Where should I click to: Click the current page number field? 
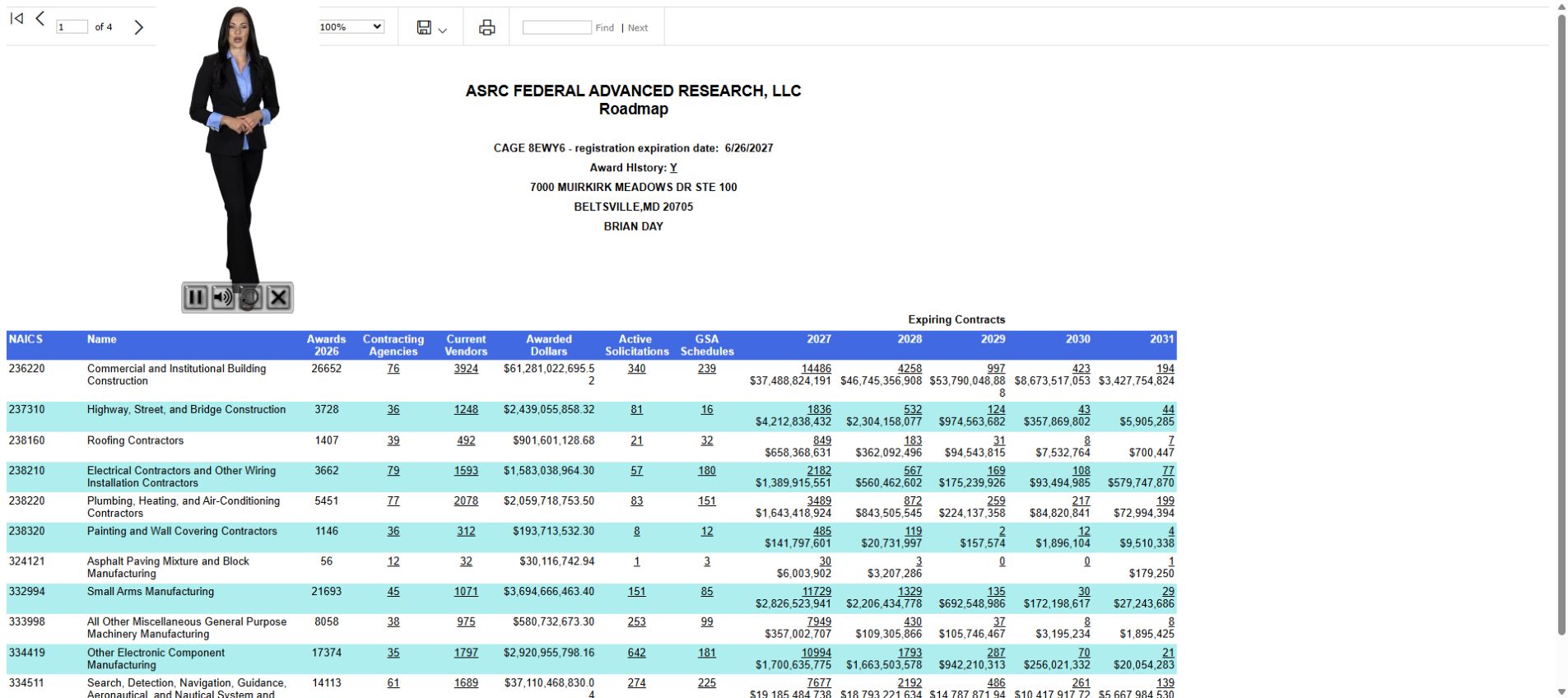72,27
